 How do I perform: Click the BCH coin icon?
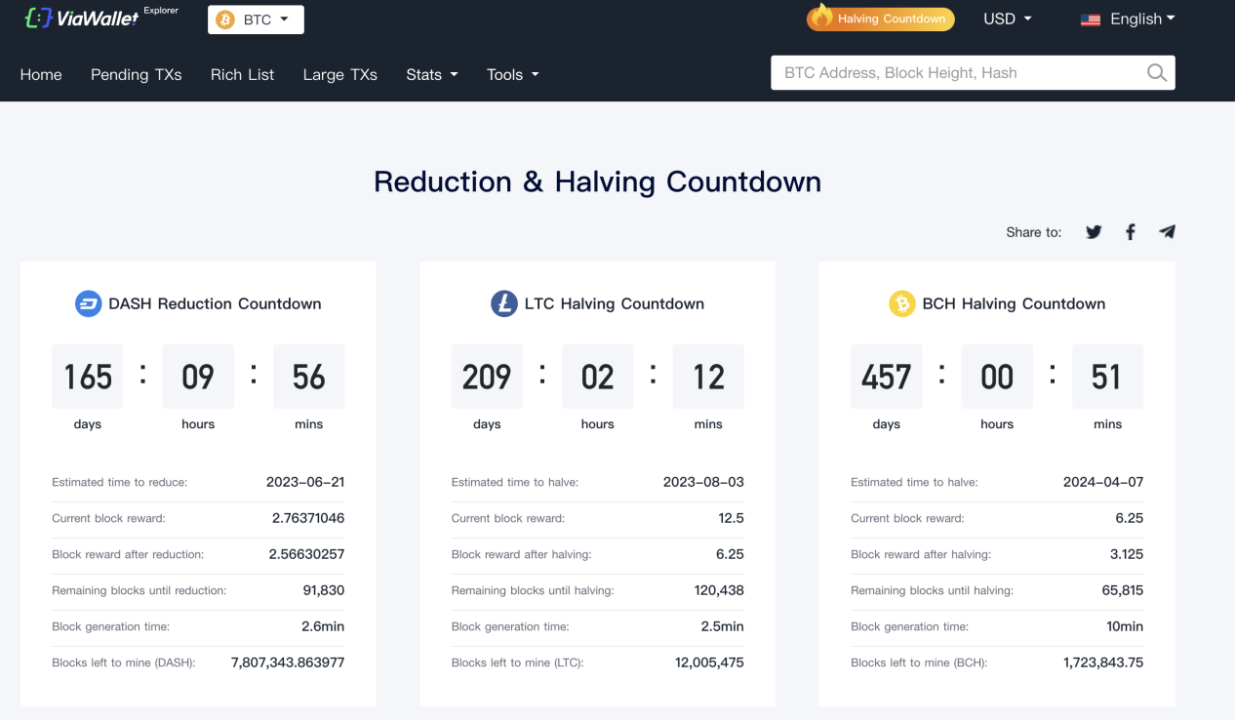[902, 304]
